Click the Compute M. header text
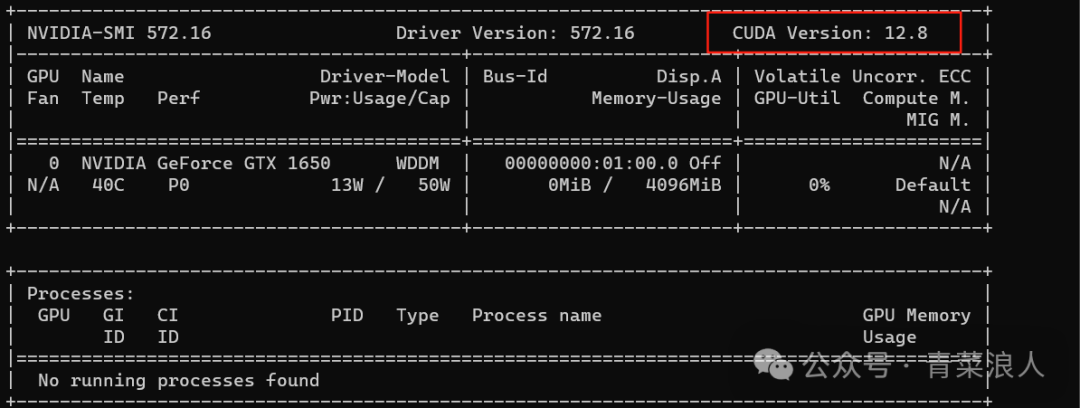 pyautogui.click(x=917, y=98)
